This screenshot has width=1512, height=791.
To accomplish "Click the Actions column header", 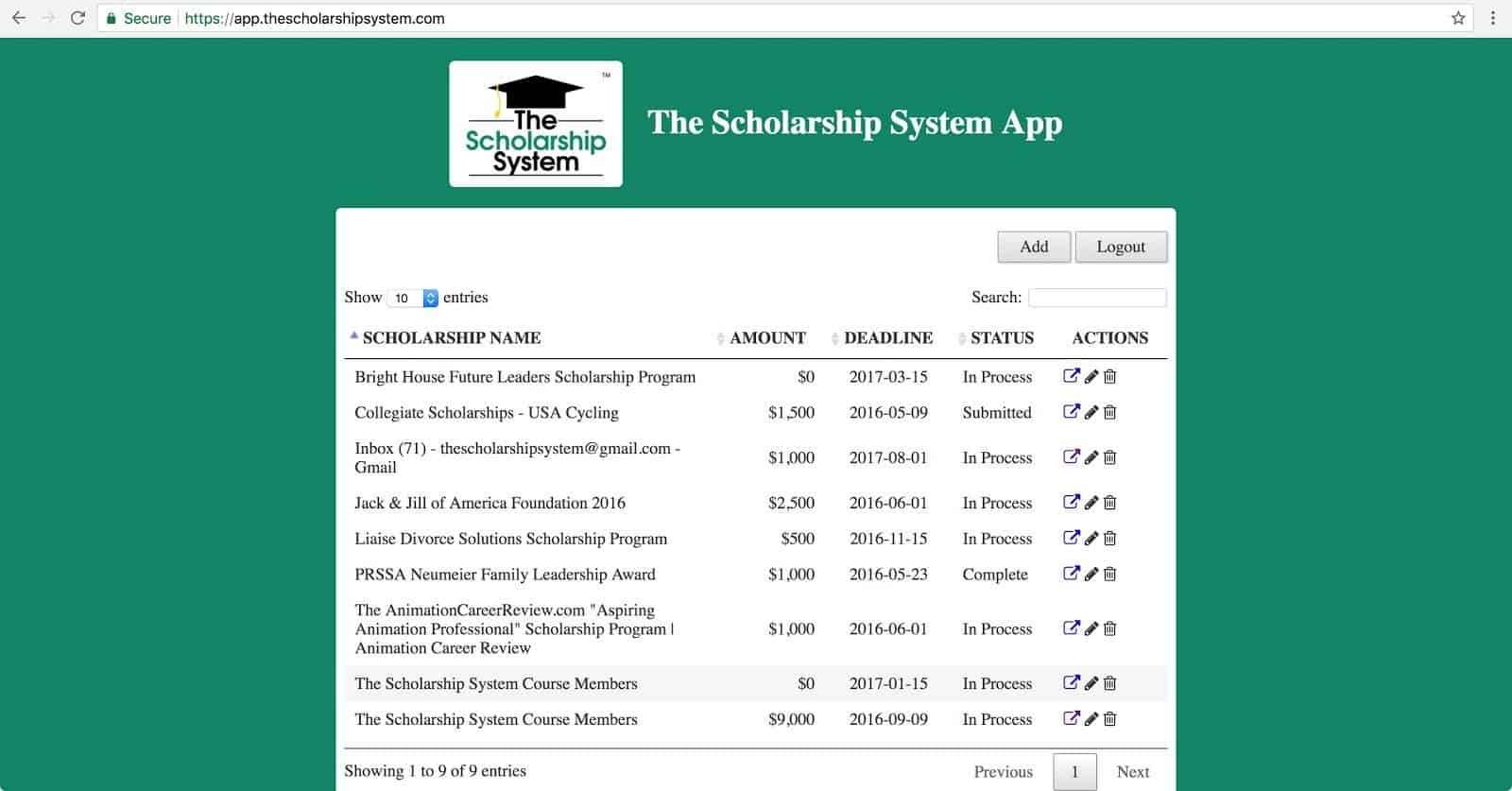I will coord(1110,337).
